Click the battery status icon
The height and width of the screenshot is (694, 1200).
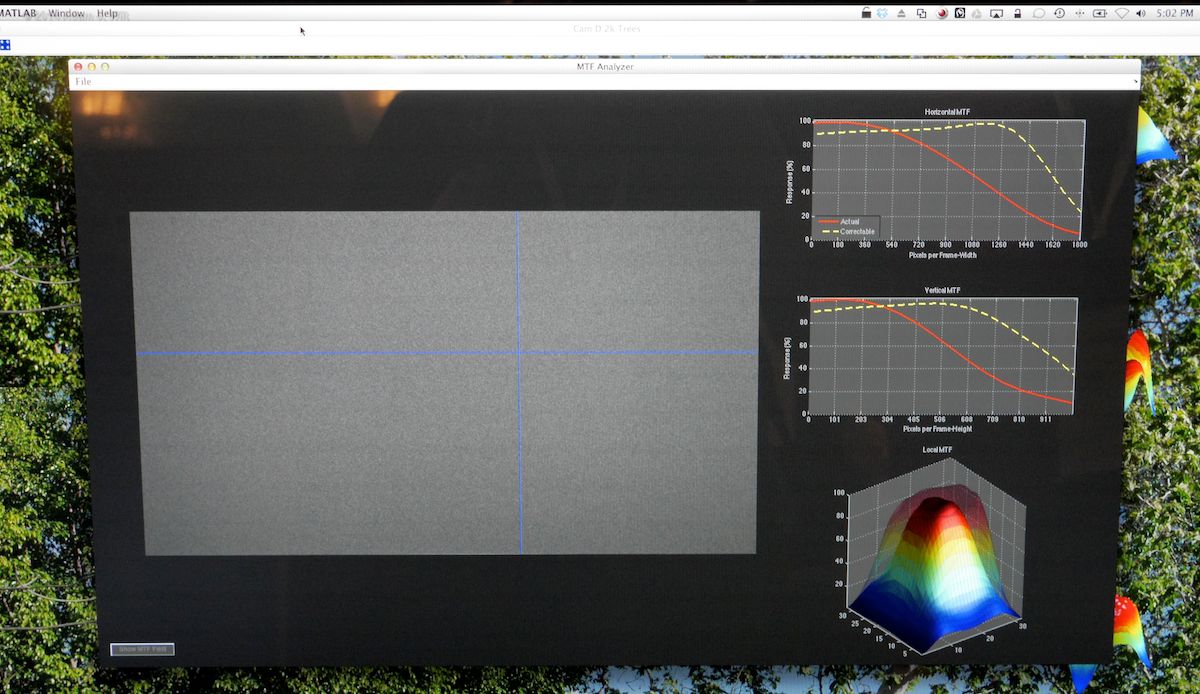[1100, 13]
